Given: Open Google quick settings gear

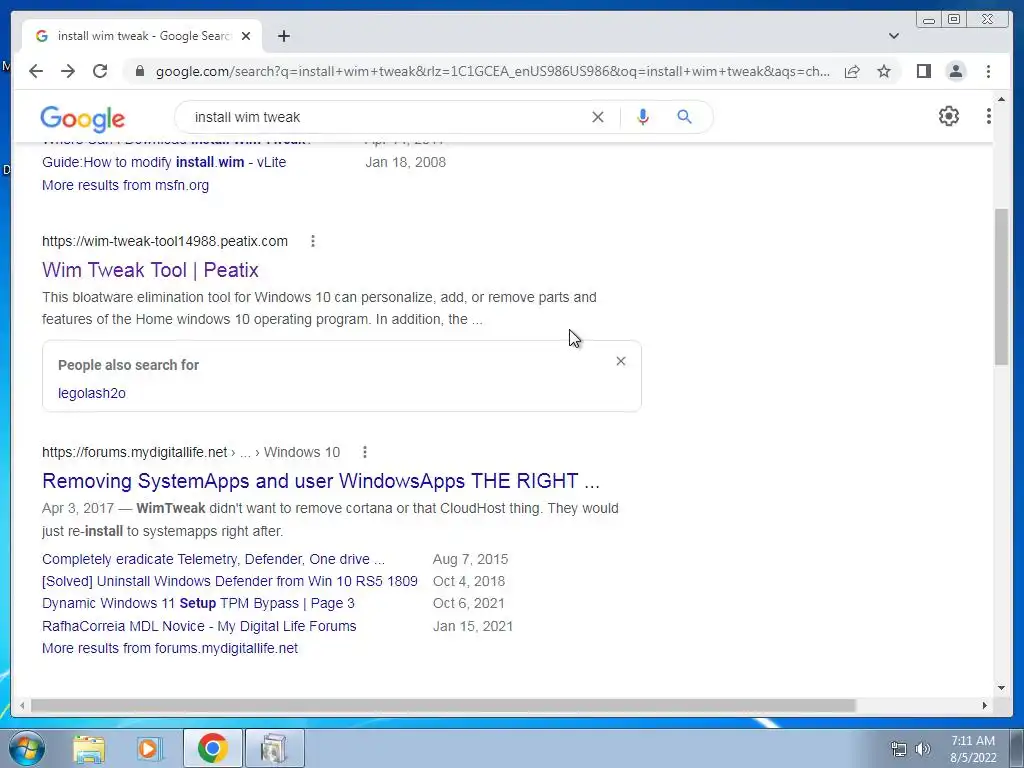Looking at the screenshot, I should click(949, 116).
